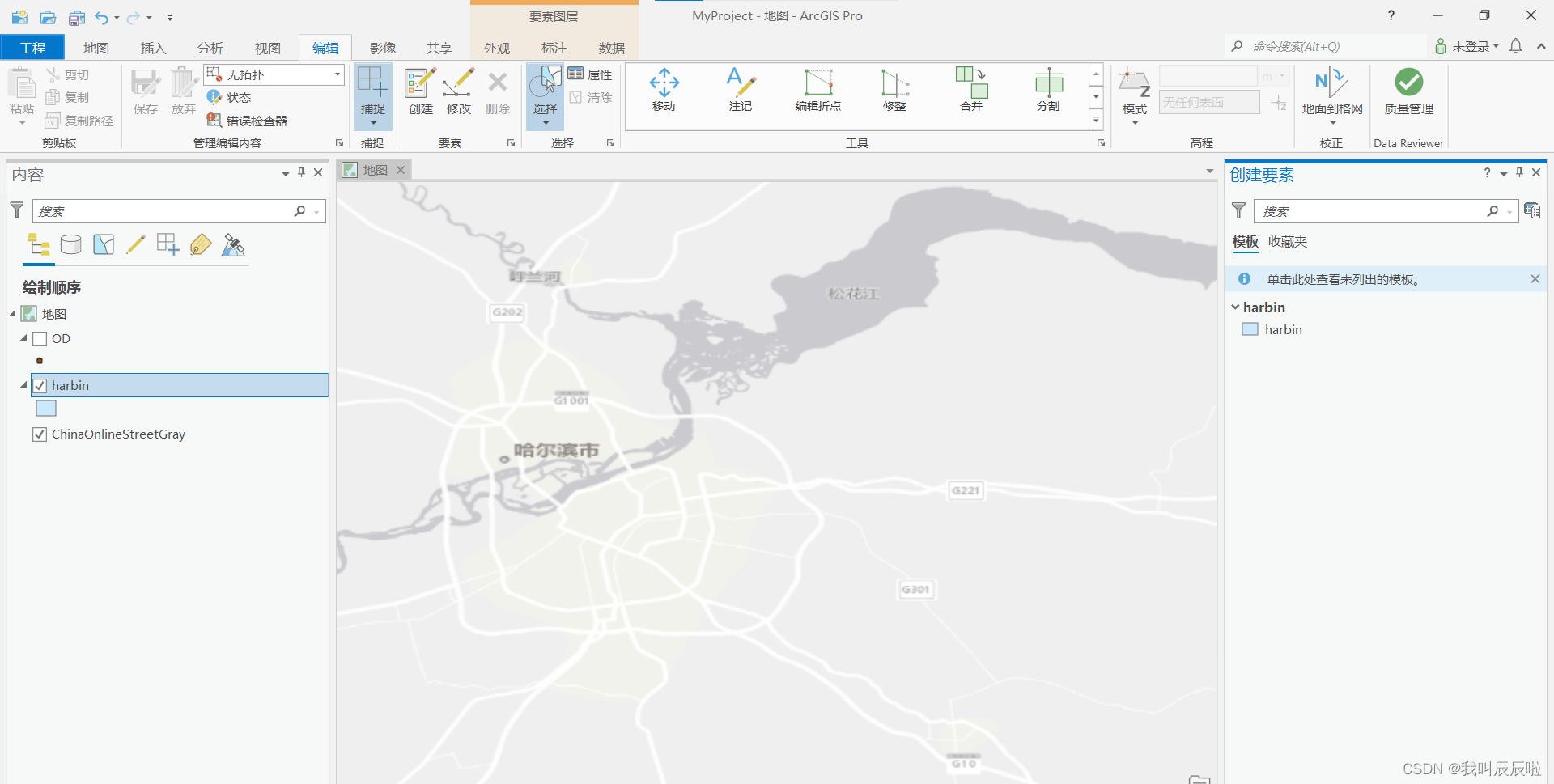
Task: Show List By Labeling view
Action: (201, 245)
